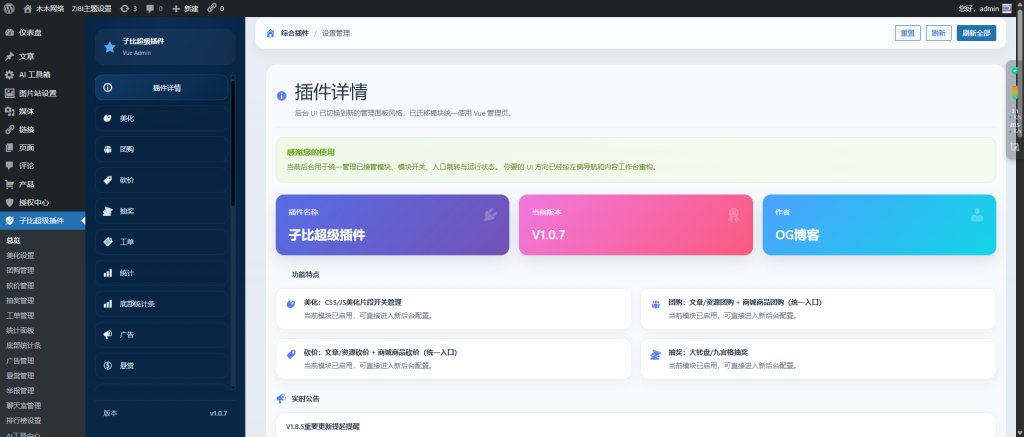Open 砍价 in the plugin navigation panel
The image size is (1024, 437).
tap(162, 180)
